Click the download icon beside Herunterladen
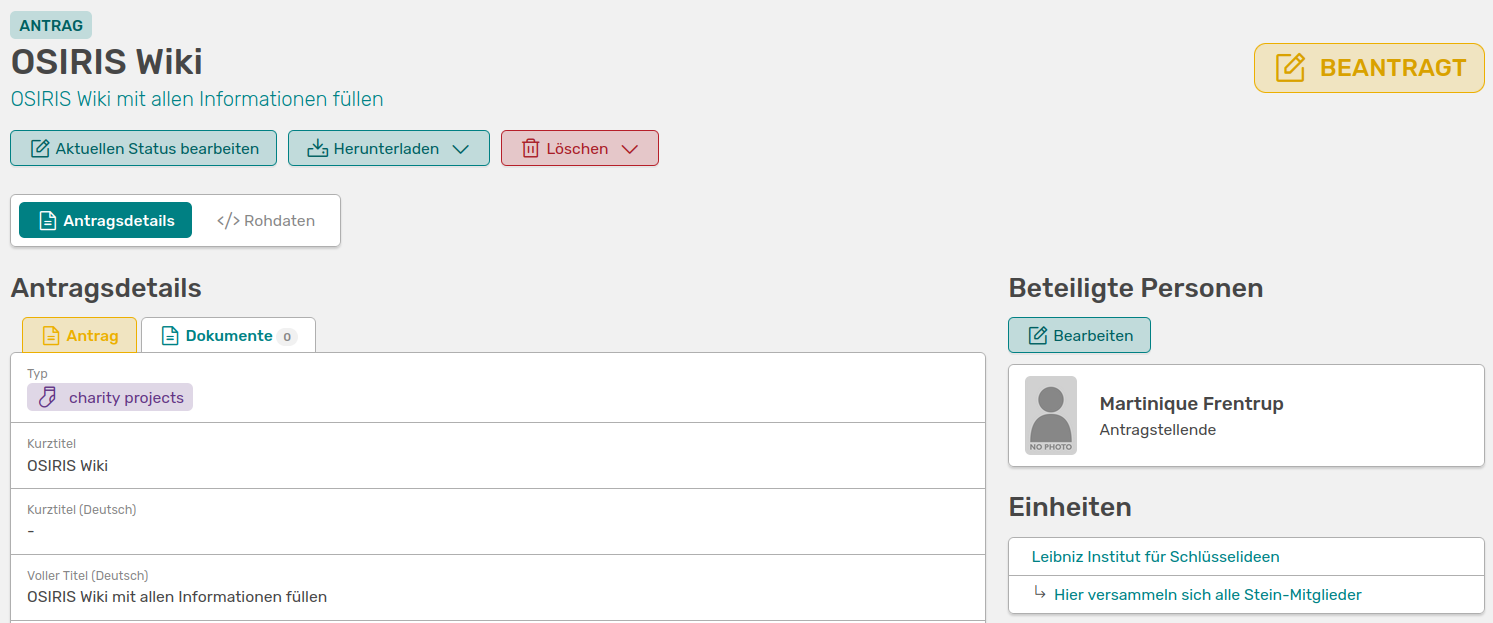 click(x=317, y=149)
